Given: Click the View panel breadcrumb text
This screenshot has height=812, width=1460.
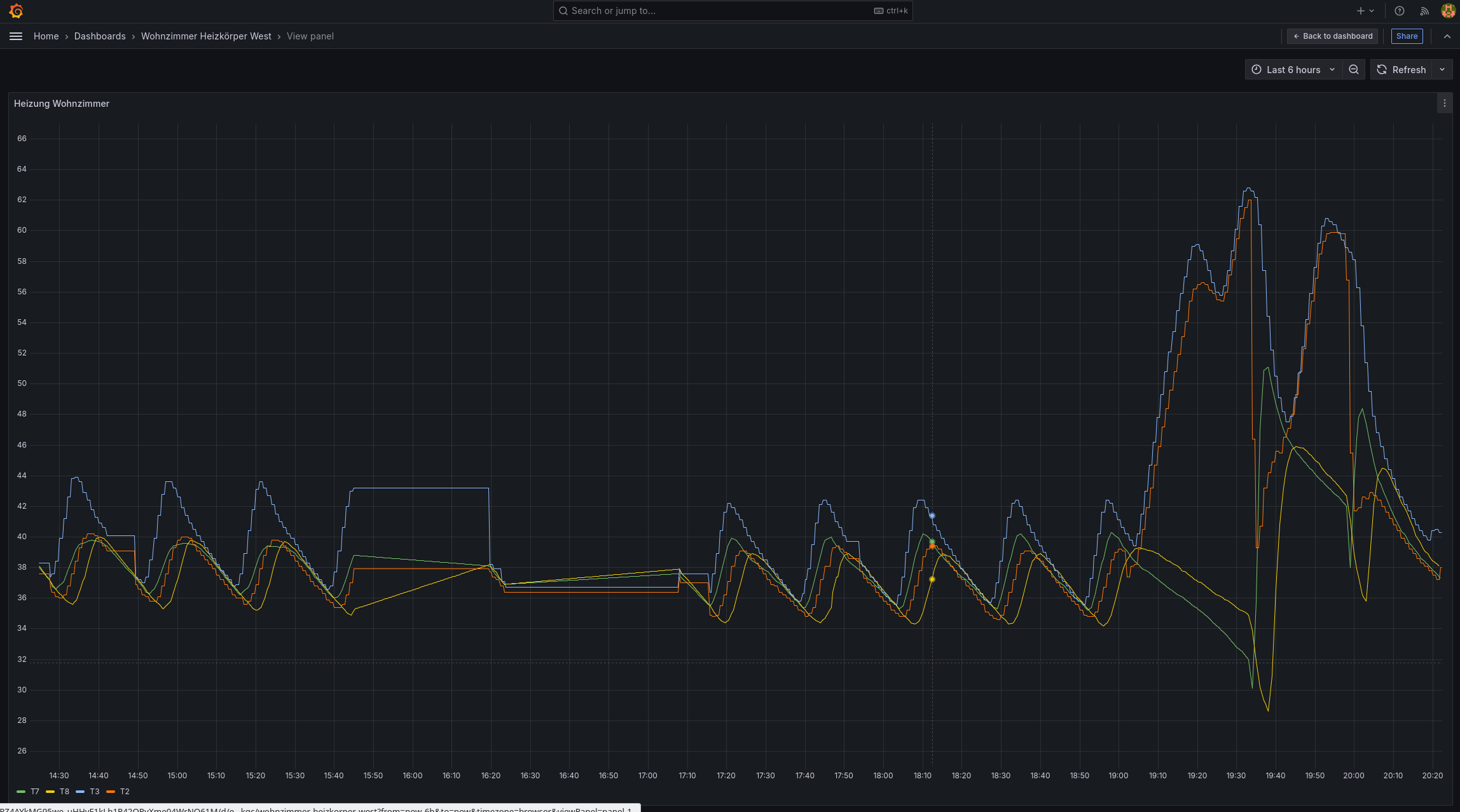Looking at the screenshot, I should (x=310, y=36).
